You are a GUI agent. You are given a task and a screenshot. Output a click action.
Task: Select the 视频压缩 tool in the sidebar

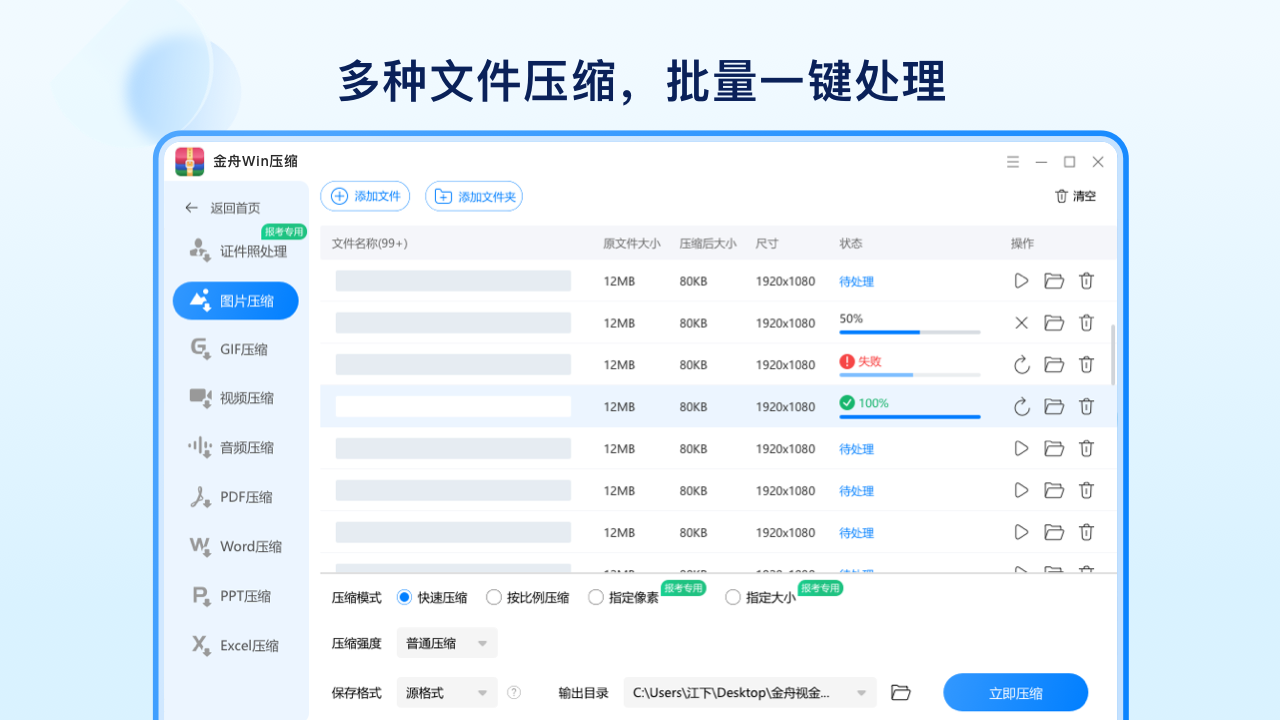[246, 398]
